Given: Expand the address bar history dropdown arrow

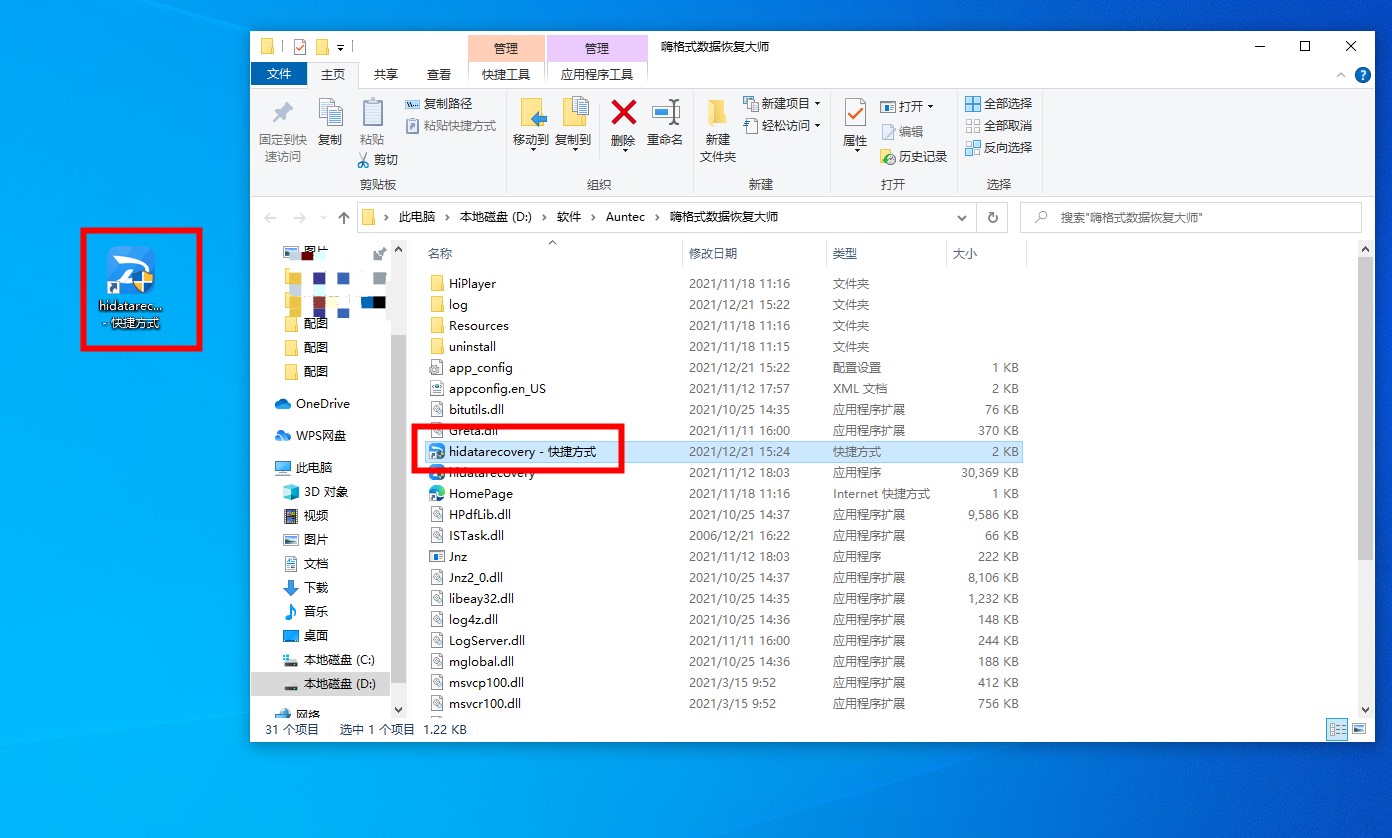Looking at the screenshot, I should click(962, 217).
